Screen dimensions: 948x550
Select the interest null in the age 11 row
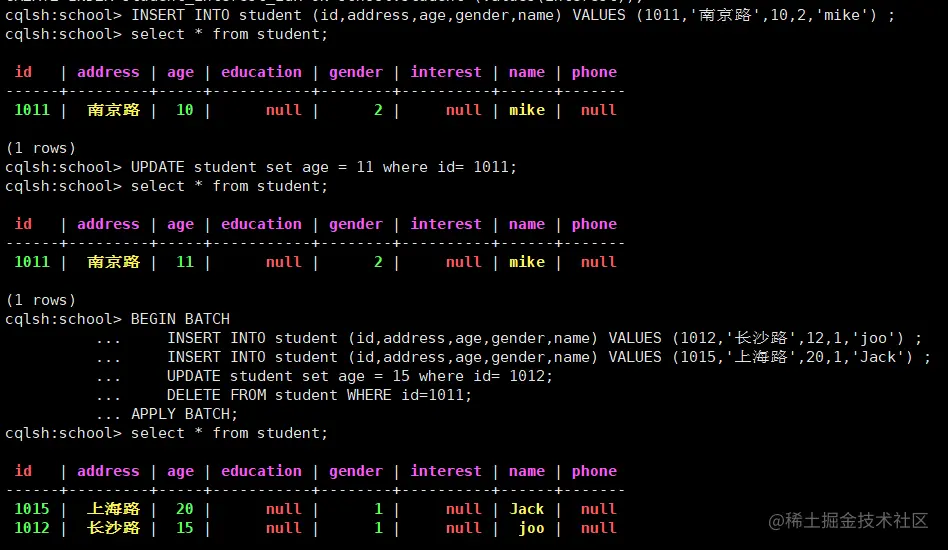pyautogui.click(x=464, y=262)
